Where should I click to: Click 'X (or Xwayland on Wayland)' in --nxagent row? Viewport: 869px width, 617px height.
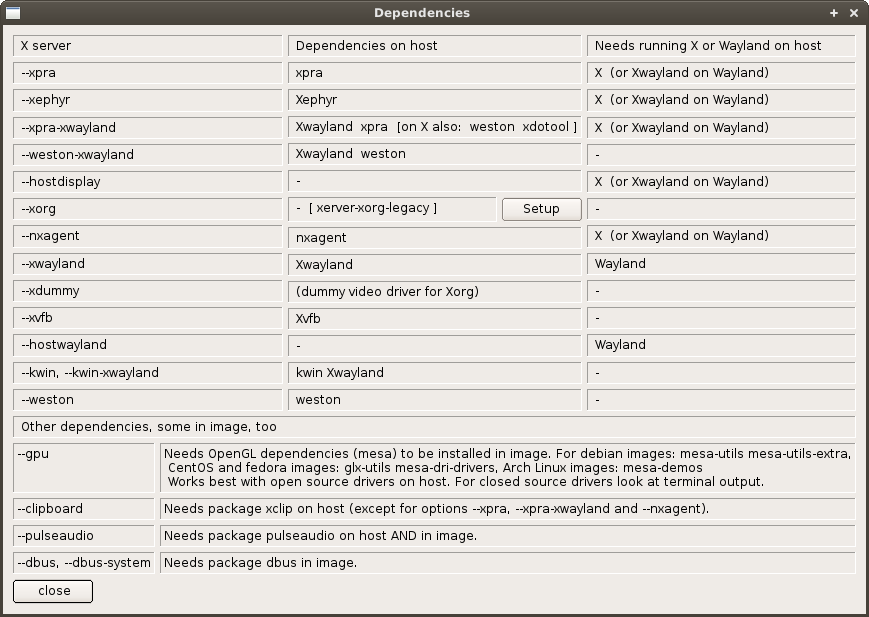click(721, 236)
